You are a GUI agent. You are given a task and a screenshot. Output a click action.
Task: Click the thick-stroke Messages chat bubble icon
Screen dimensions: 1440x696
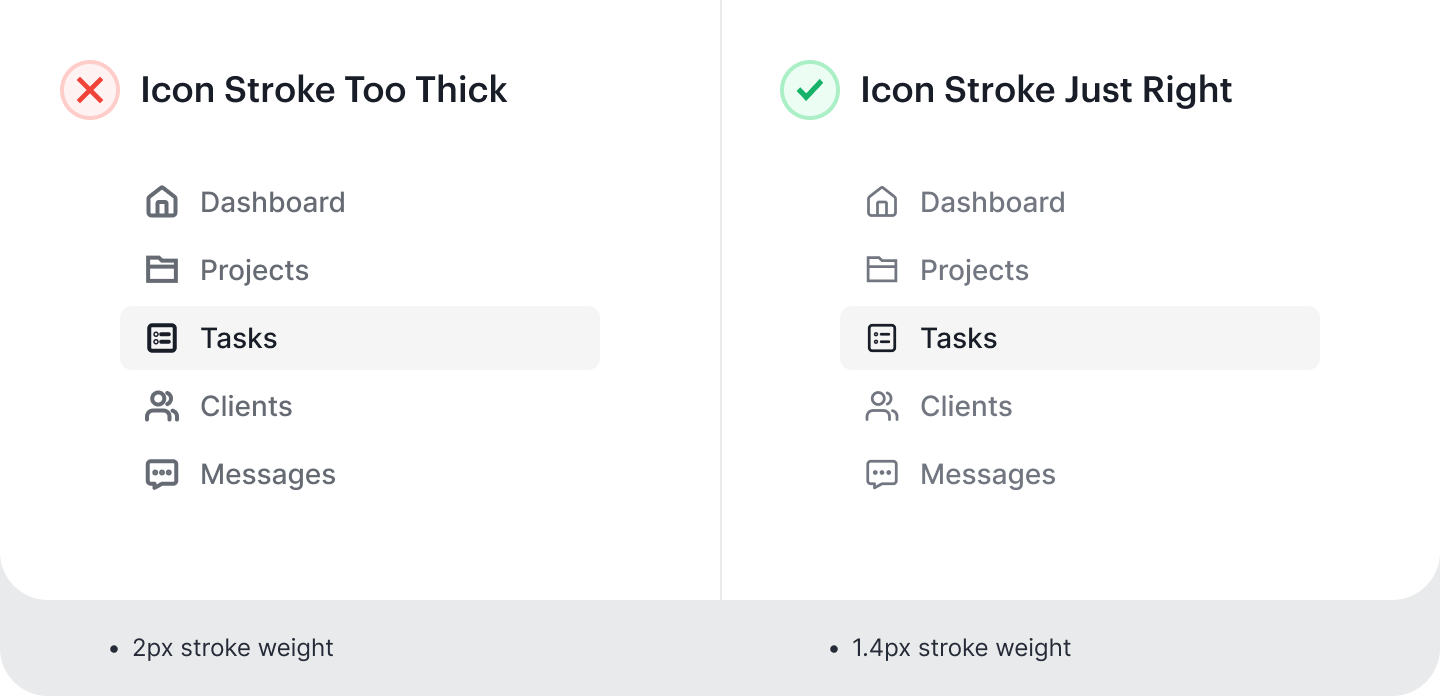[x=162, y=474]
